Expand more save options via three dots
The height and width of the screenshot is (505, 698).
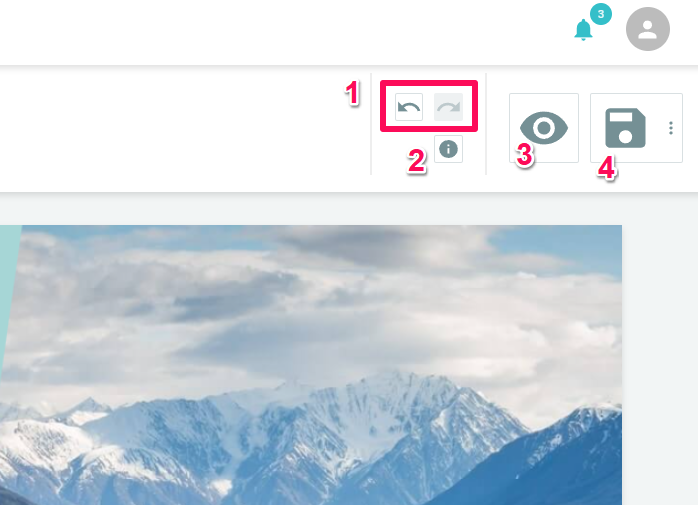(x=671, y=128)
